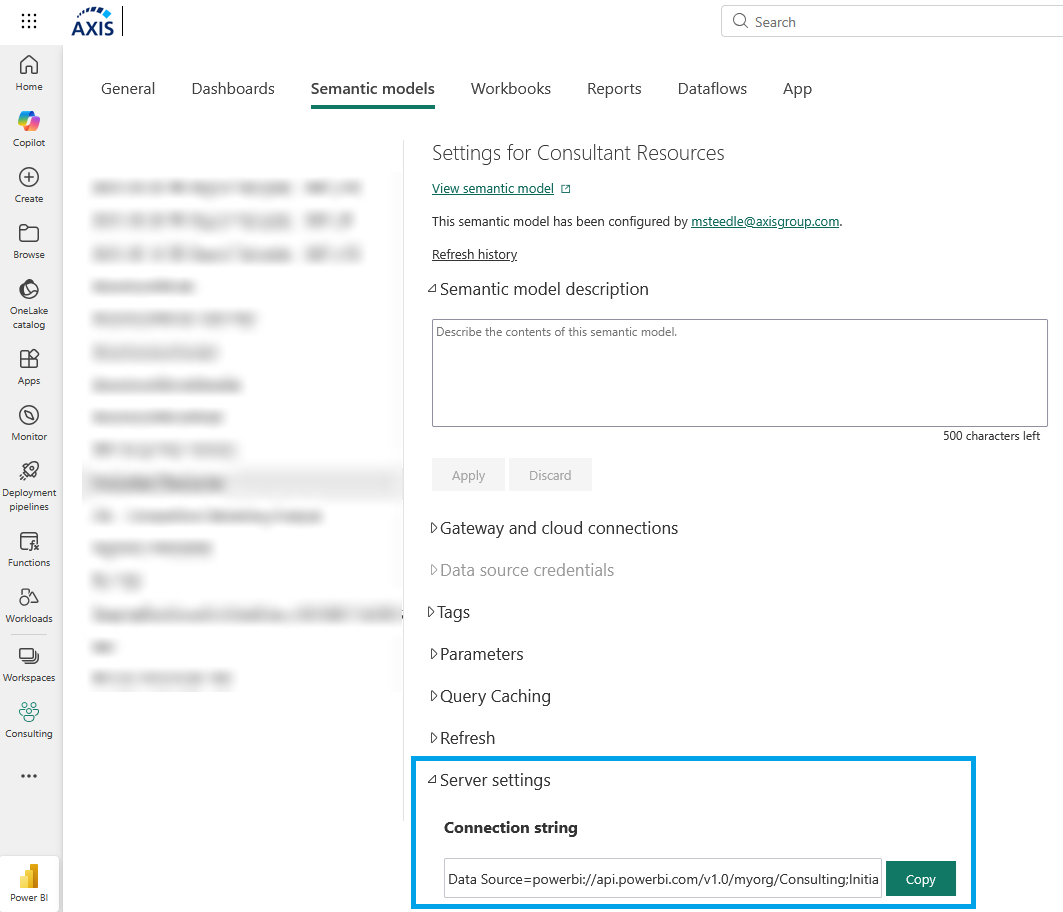Select Deployment pipelines in the sidebar
The height and width of the screenshot is (912, 1063).
(29, 482)
